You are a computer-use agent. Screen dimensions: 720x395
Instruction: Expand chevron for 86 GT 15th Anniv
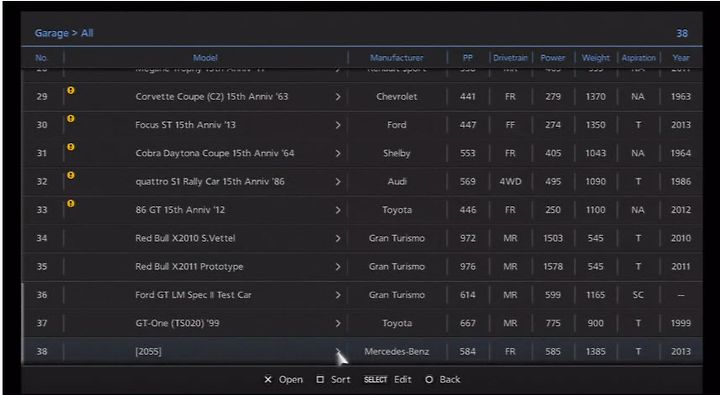(338, 210)
